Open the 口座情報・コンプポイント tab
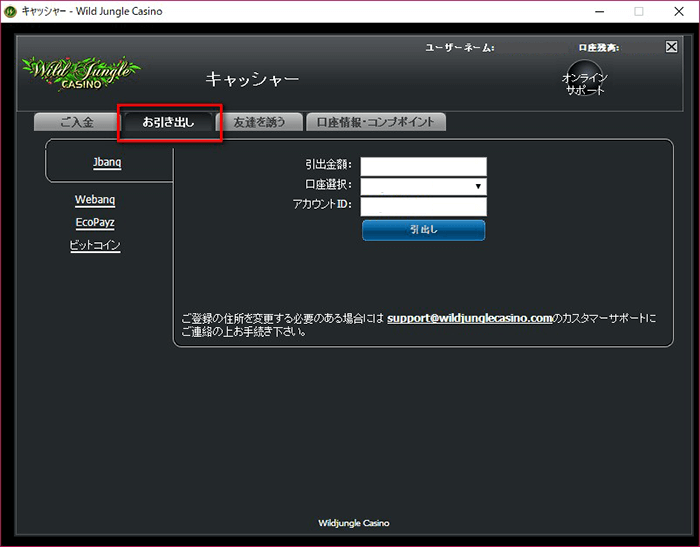Viewport: 700px width, 547px height. (x=376, y=122)
